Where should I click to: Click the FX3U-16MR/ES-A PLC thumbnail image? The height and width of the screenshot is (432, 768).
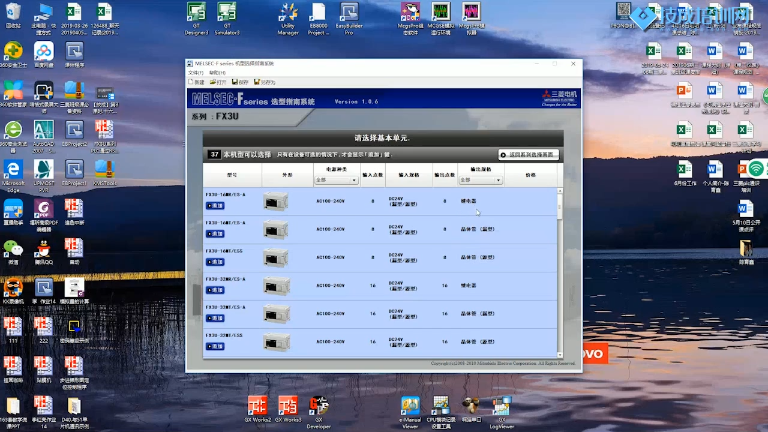[276, 201]
